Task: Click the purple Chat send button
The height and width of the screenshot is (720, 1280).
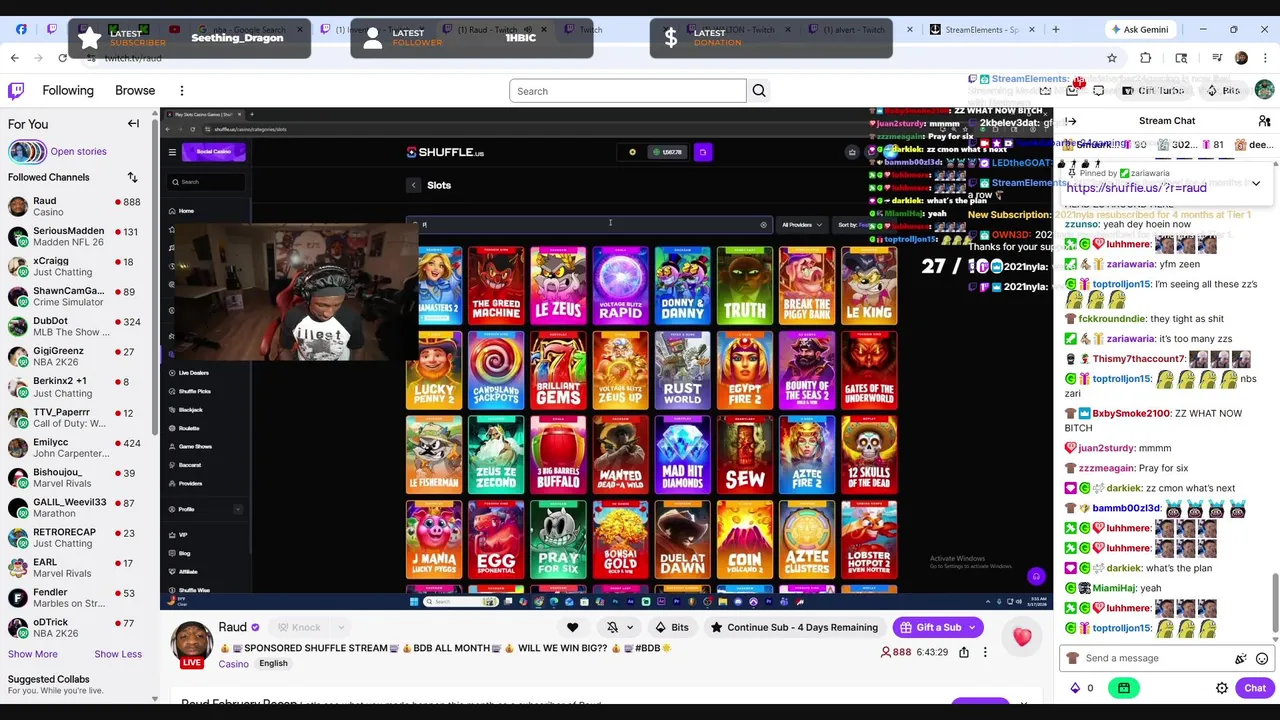Action: pyautogui.click(x=1255, y=688)
